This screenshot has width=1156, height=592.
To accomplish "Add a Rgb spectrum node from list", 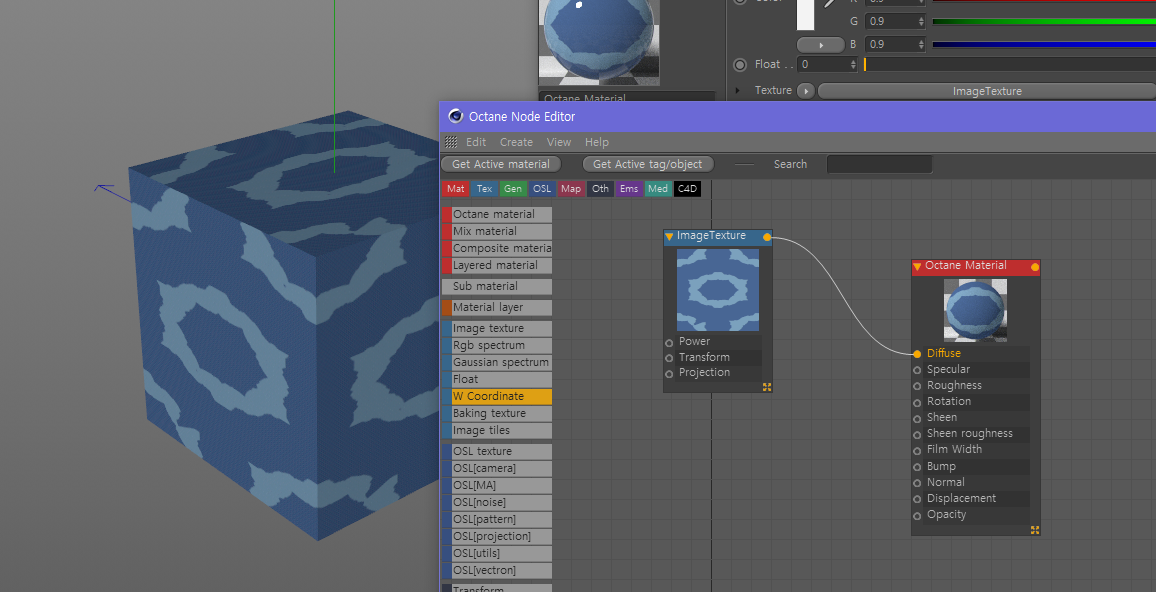I will (497, 346).
